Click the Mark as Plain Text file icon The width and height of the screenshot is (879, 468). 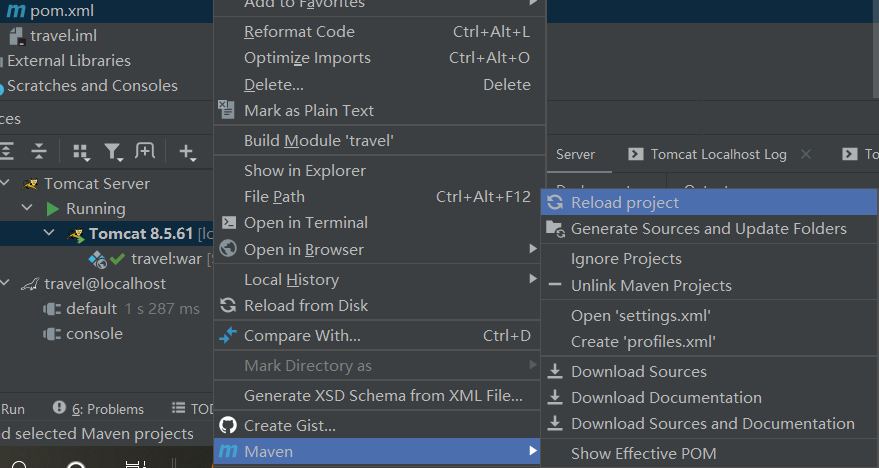tap(226, 109)
